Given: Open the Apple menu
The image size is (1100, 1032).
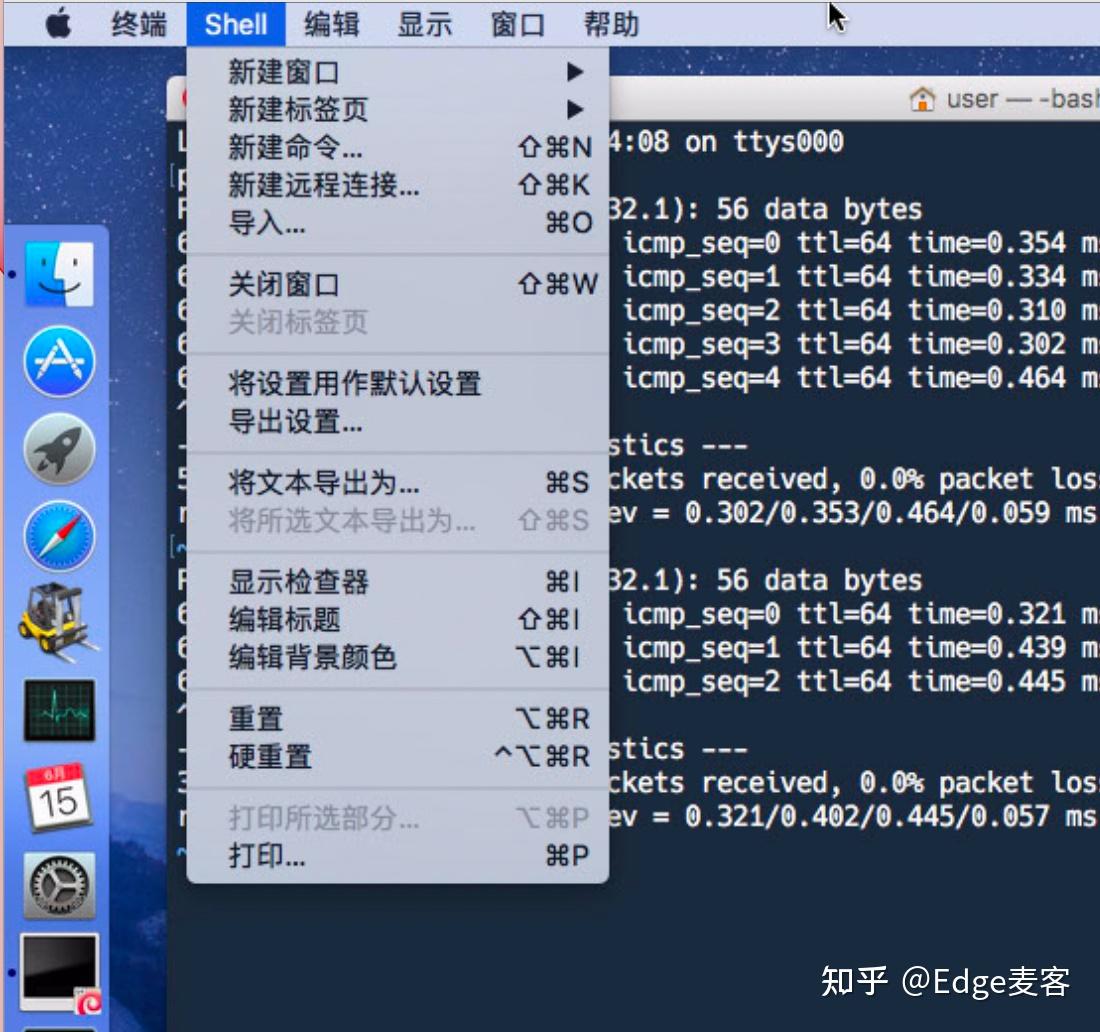Looking at the screenshot, I should (58, 25).
